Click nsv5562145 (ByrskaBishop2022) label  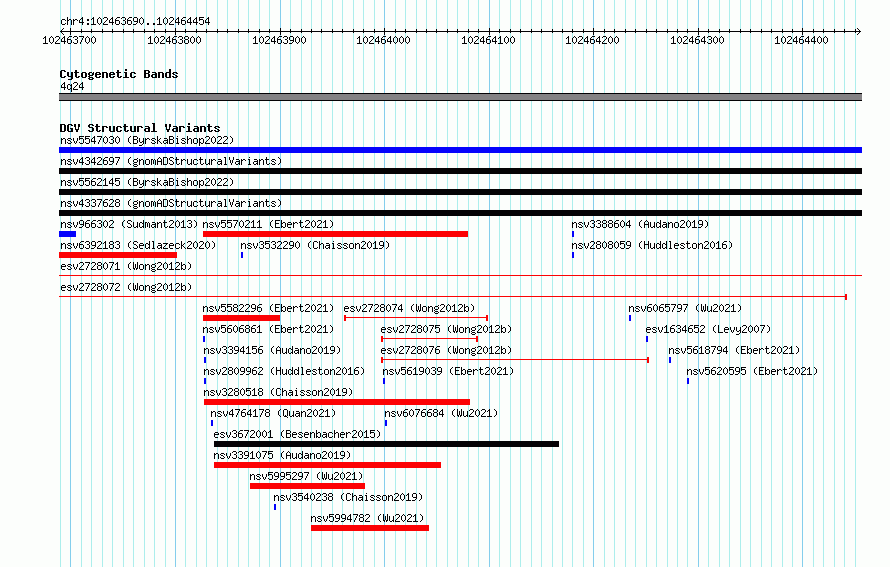tap(147, 182)
